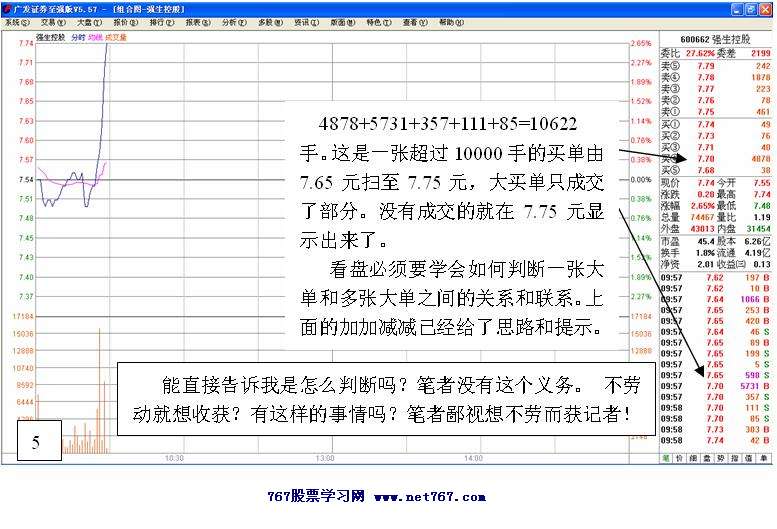Open the 资讯 menu

304,22
